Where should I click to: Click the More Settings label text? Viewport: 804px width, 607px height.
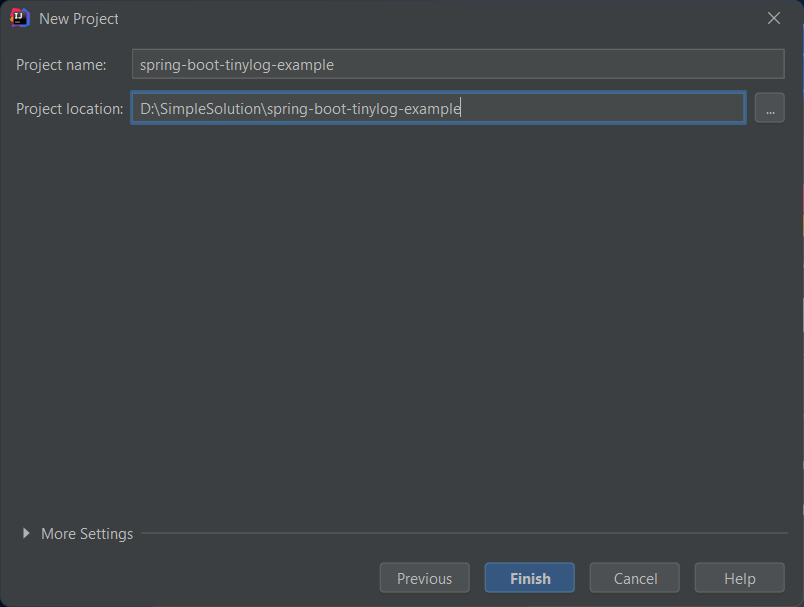click(x=86, y=534)
